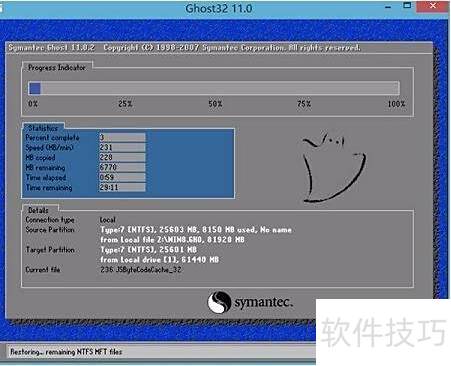451x366 pixels.
Task: Maximize the Ghost32 11.0 window
Action: pos(407,6)
